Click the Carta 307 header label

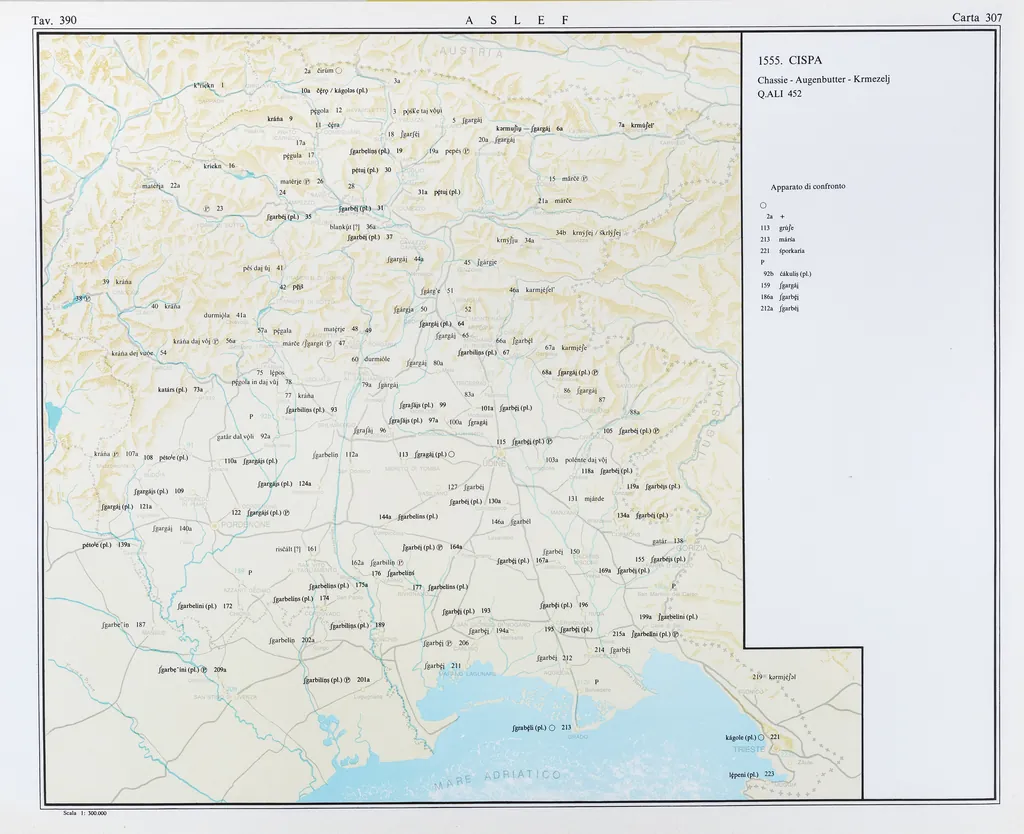(x=978, y=18)
